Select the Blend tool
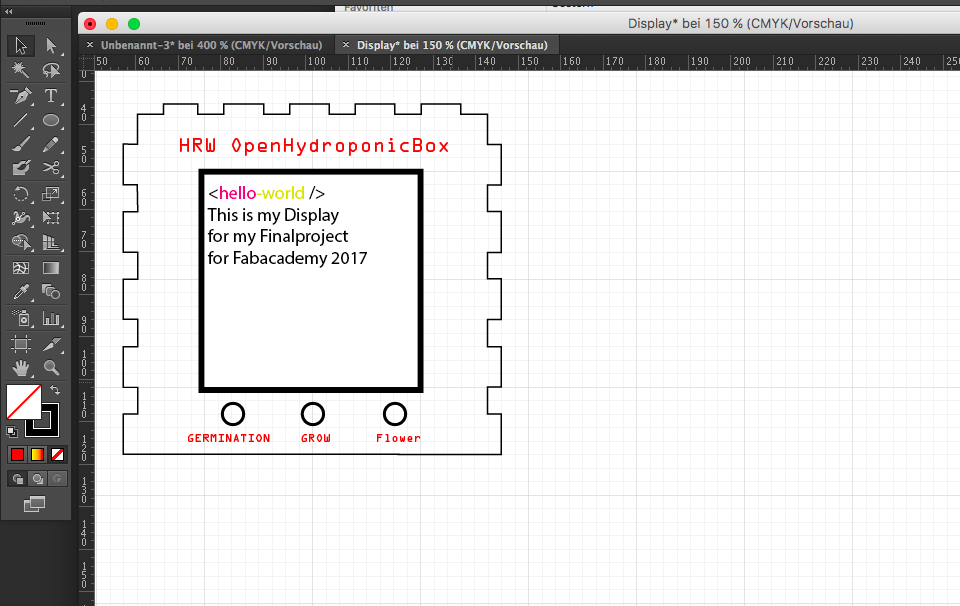The height and width of the screenshot is (606, 960). coord(51,292)
